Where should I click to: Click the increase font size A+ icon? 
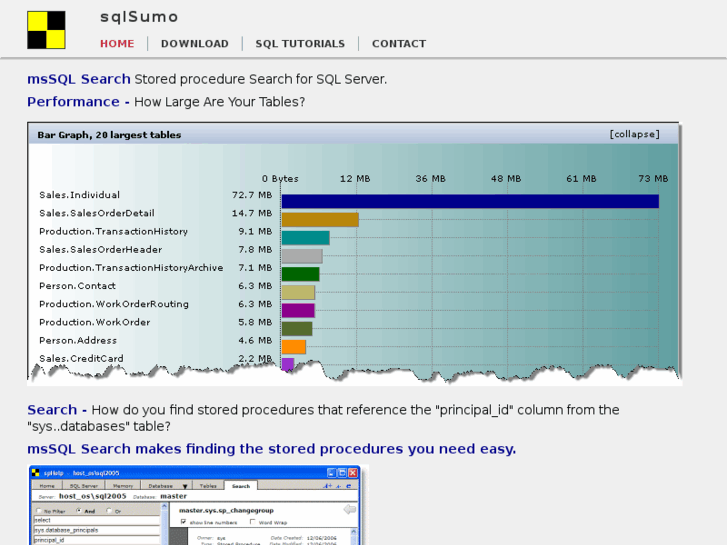(x=327, y=486)
